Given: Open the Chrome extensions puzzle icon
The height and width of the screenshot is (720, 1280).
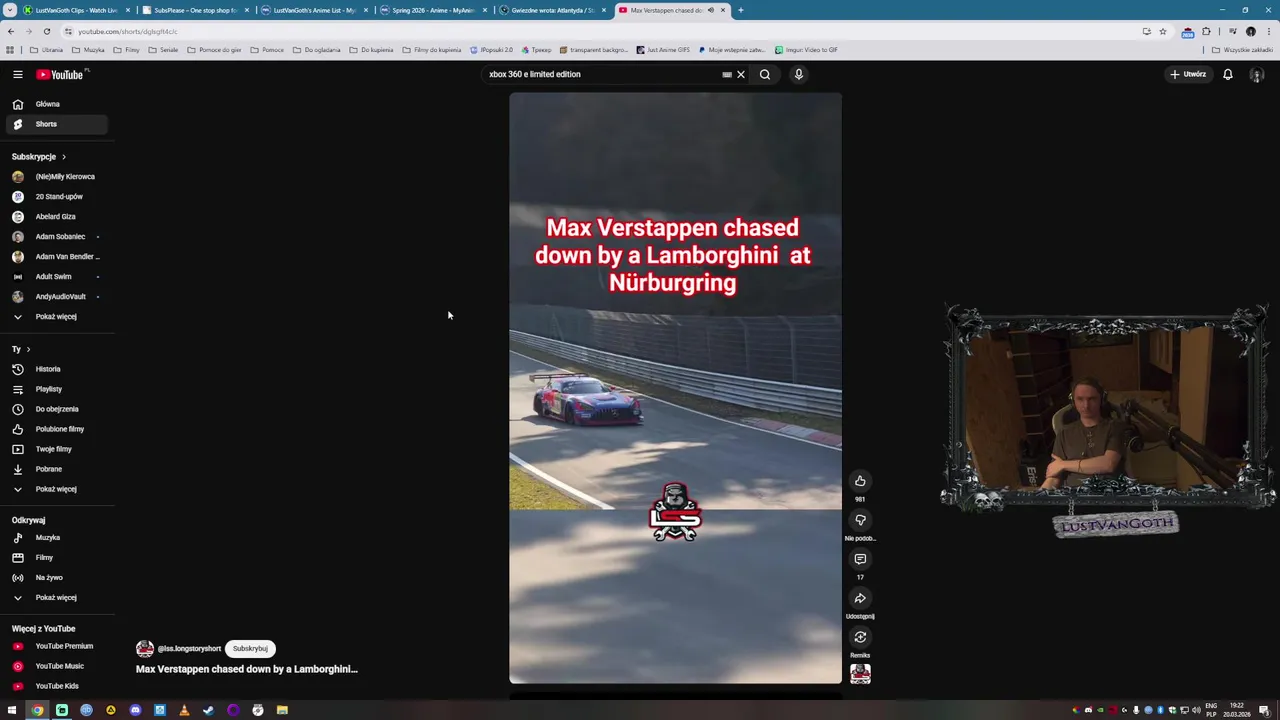Looking at the screenshot, I should pos(1206,31).
